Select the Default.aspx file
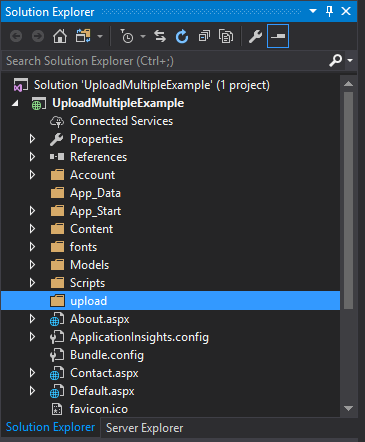The height and width of the screenshot is (442, 365). coord(102,391)
